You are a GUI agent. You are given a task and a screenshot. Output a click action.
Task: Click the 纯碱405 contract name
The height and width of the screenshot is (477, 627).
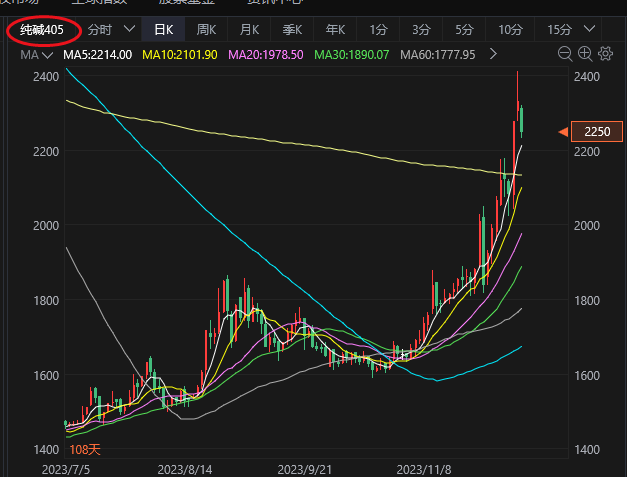(x=43, y=30)
